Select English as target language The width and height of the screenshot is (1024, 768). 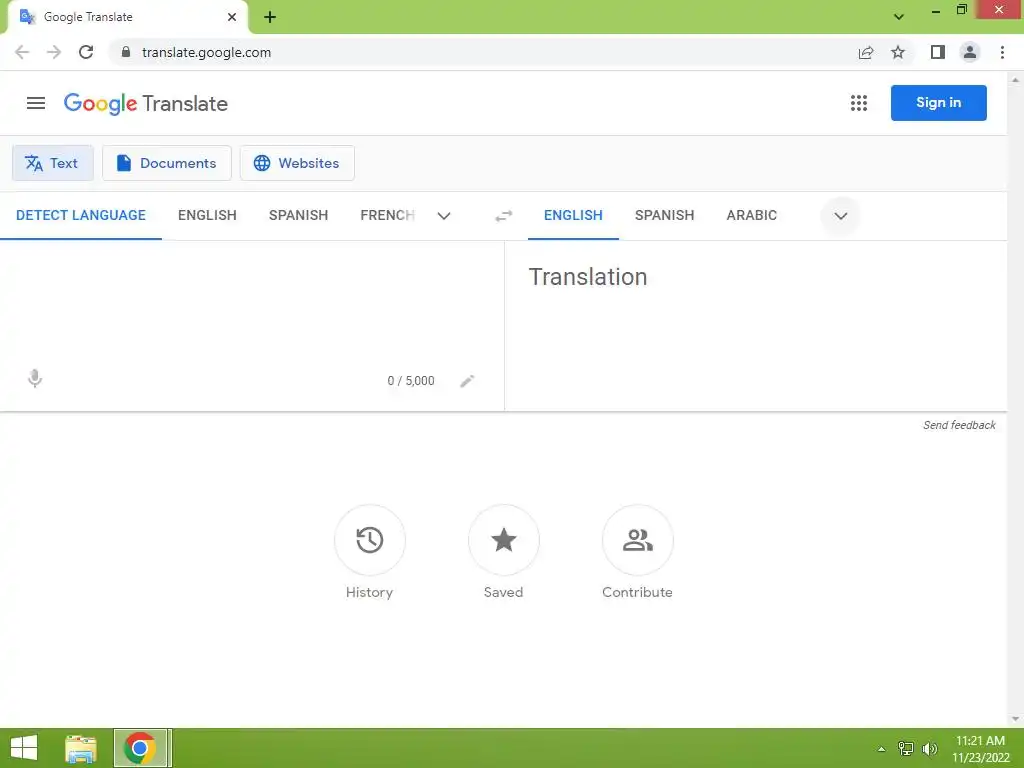[x=573, y=216]
